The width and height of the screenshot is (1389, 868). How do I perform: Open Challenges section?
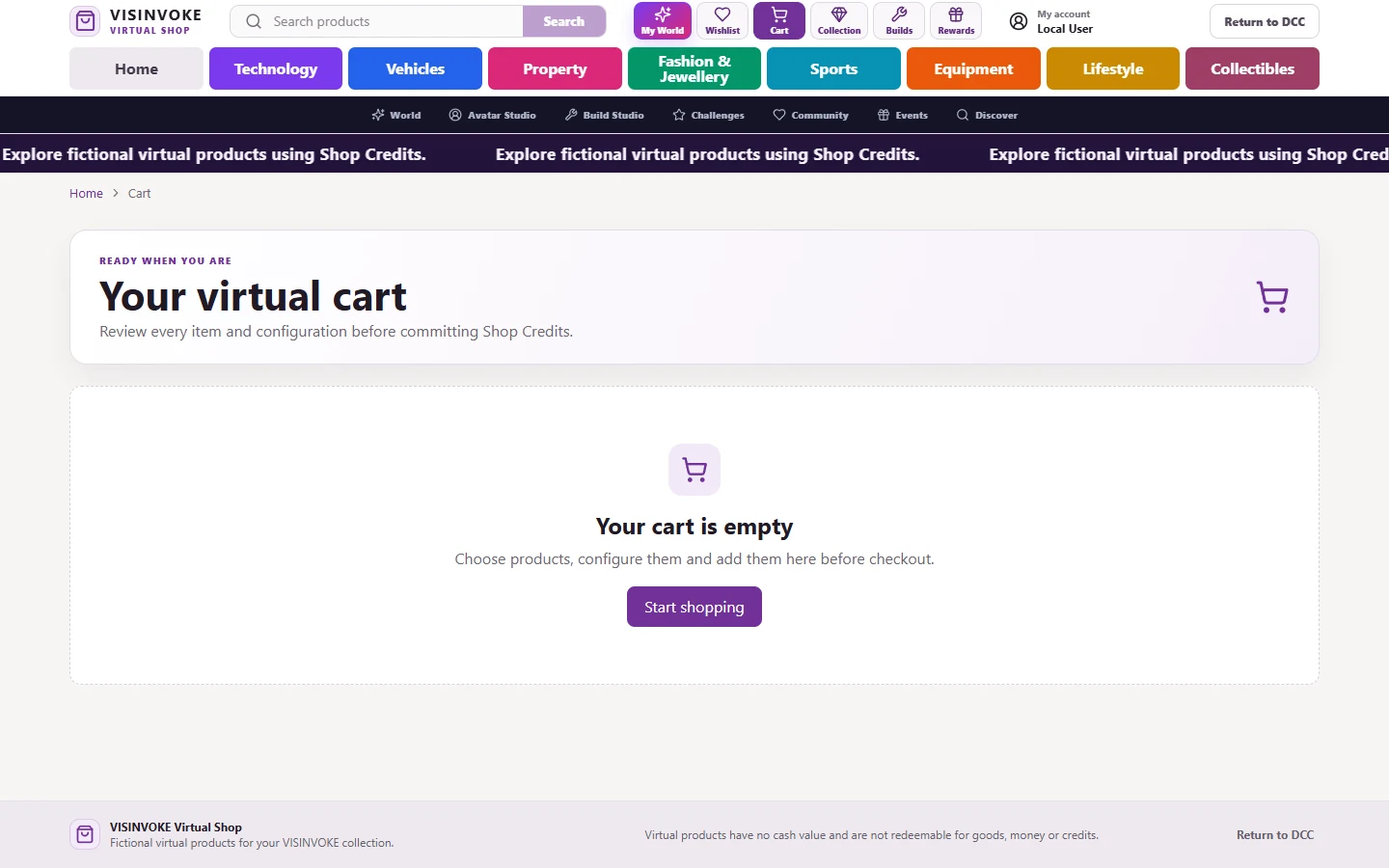[708, 115]
